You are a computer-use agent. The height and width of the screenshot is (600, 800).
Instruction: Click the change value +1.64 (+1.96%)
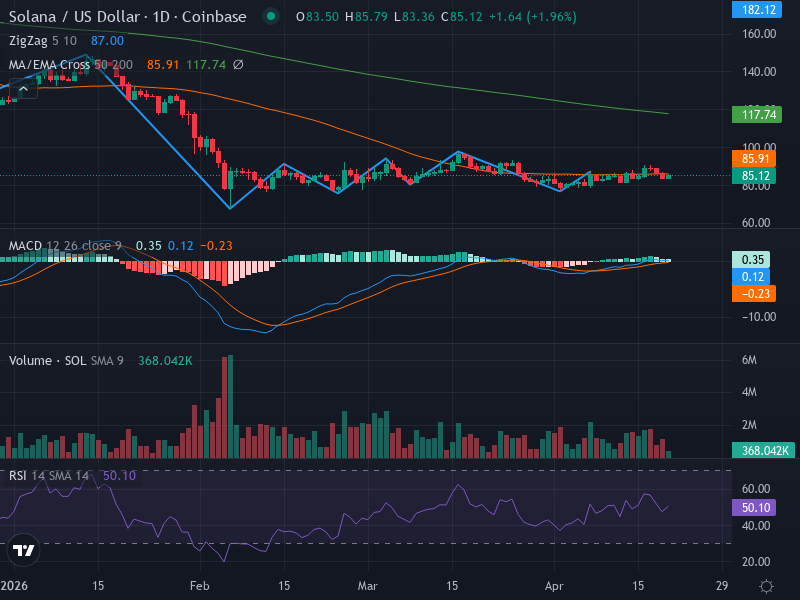point(533,17)
